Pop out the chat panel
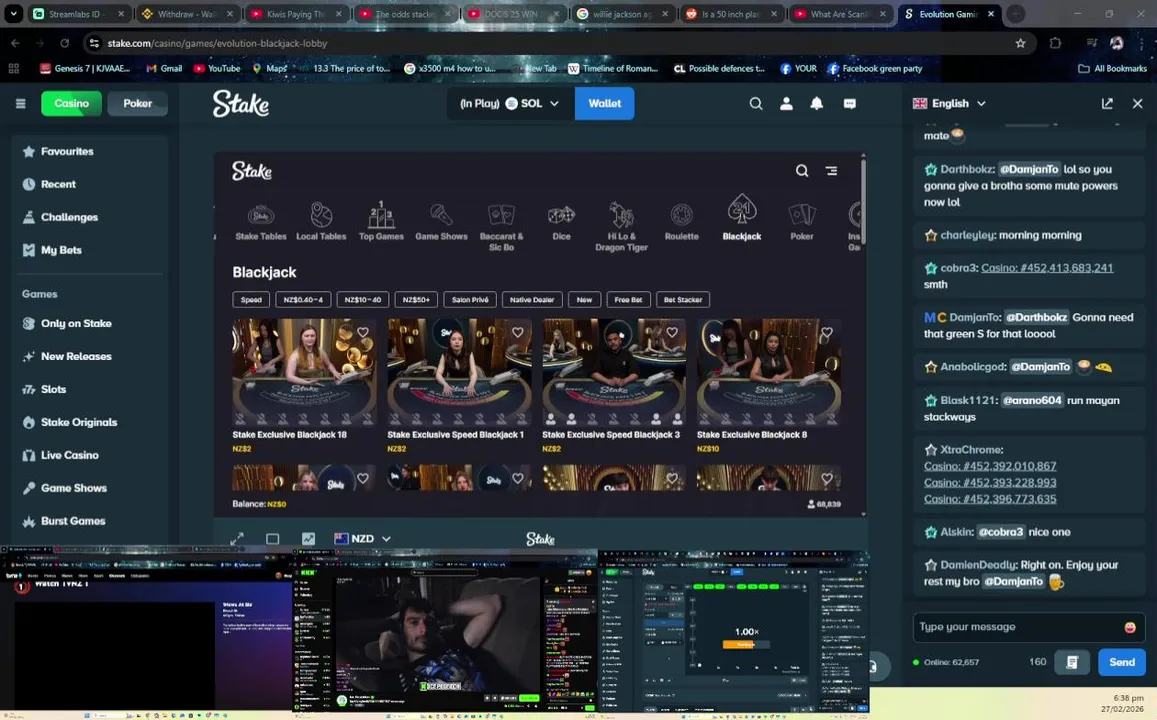The height and width of the screenshot is (720, 1157). (1107, 103)
